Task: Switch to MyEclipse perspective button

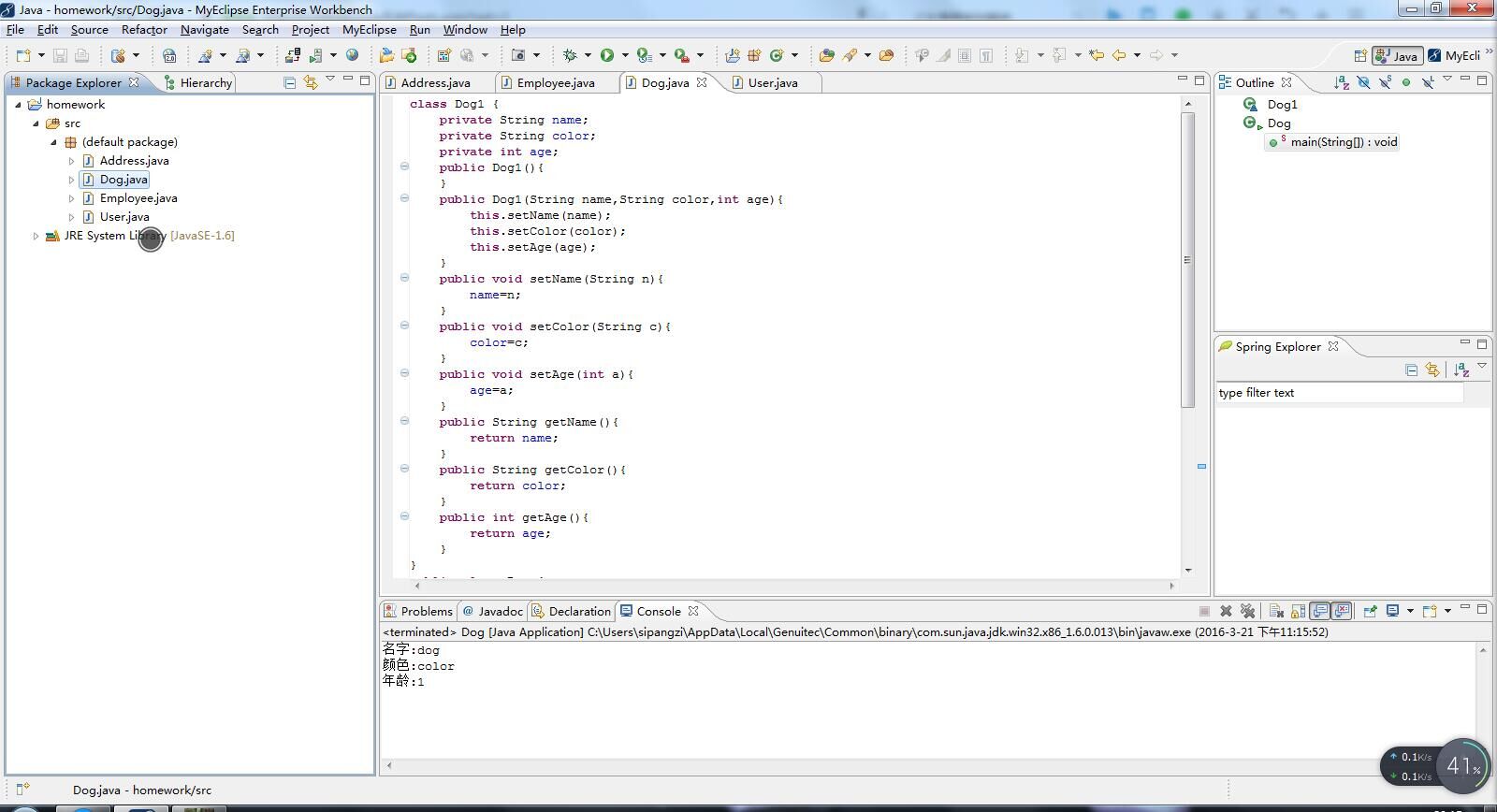Action: click(1454, 56)
